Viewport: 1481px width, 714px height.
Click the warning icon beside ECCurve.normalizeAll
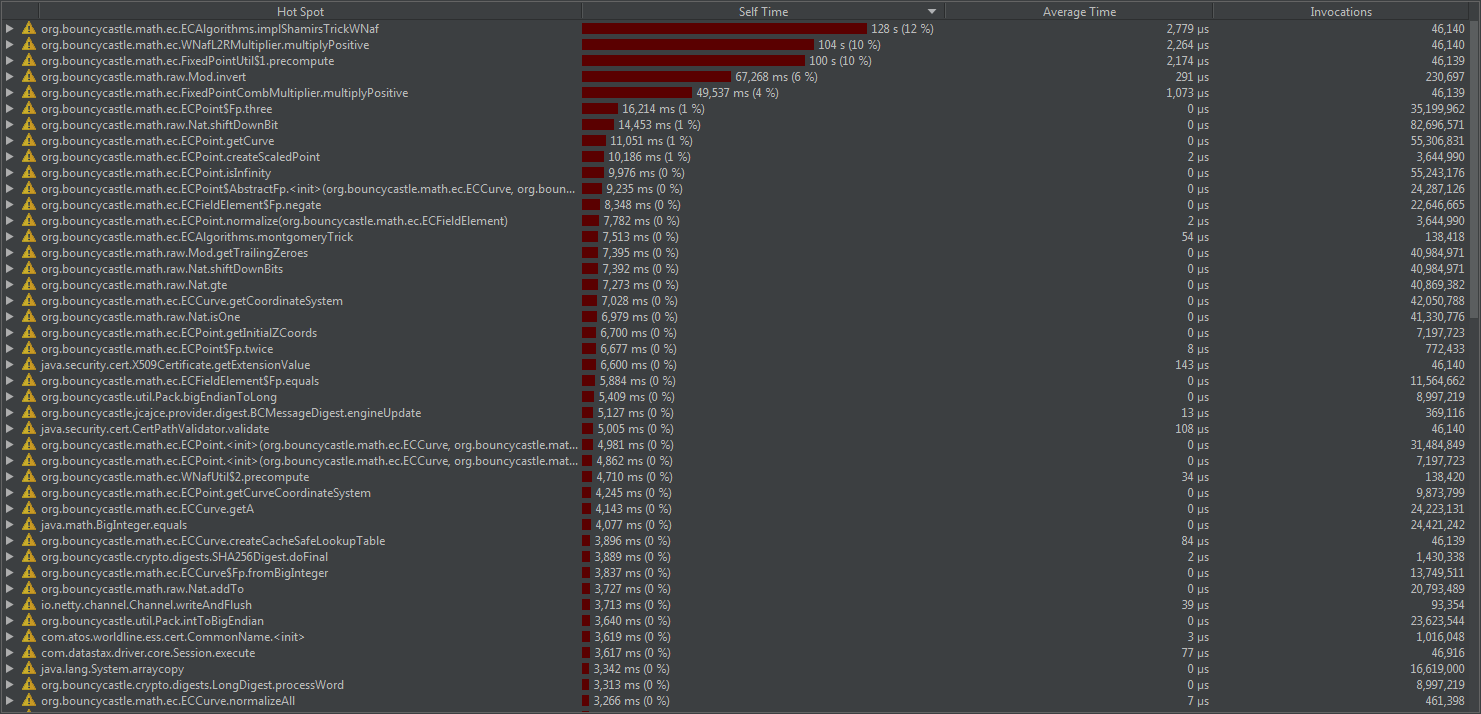28,700
